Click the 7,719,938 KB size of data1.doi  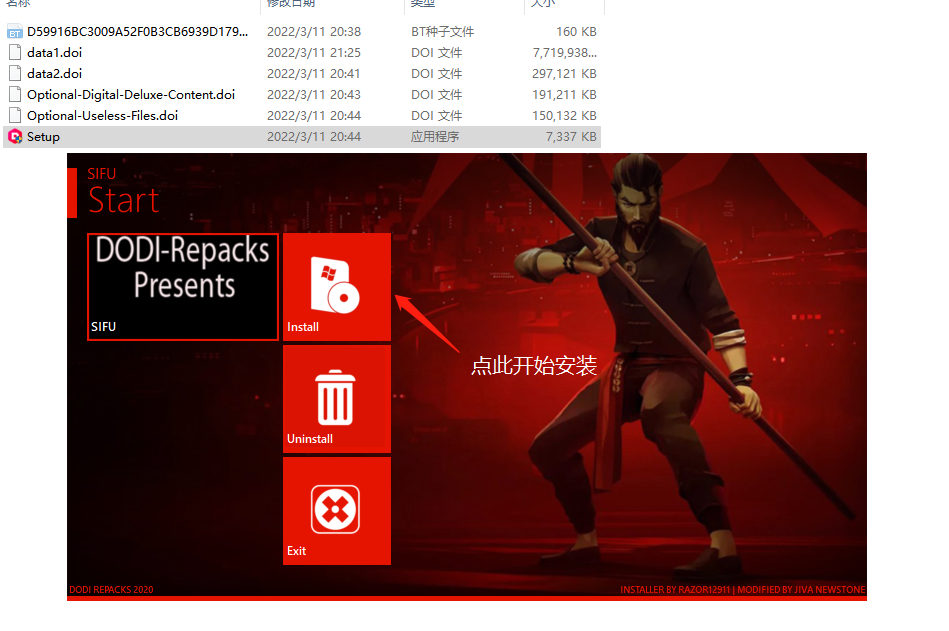point(565,52)
